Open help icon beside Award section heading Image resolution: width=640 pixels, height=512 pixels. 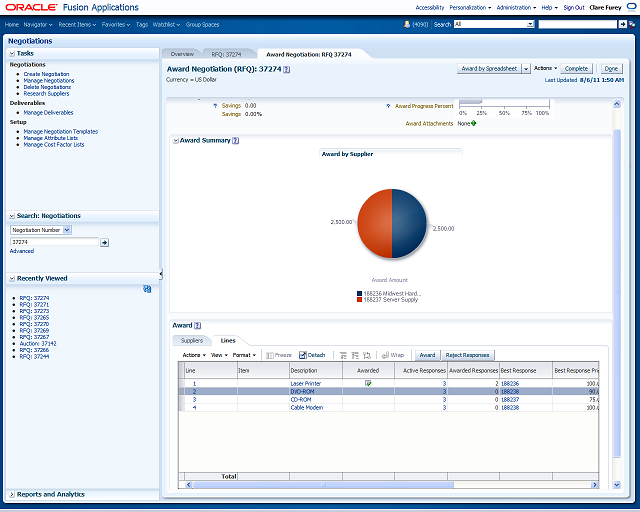198,325
